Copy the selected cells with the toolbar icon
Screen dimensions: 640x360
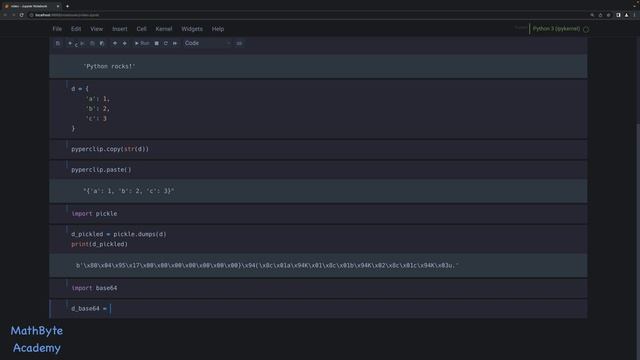point(93,43)
